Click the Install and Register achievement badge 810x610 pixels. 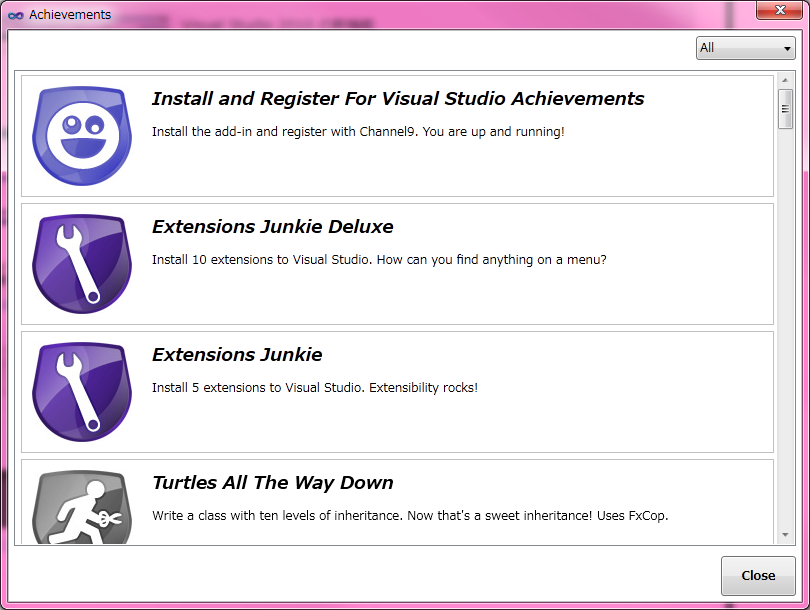81,134
